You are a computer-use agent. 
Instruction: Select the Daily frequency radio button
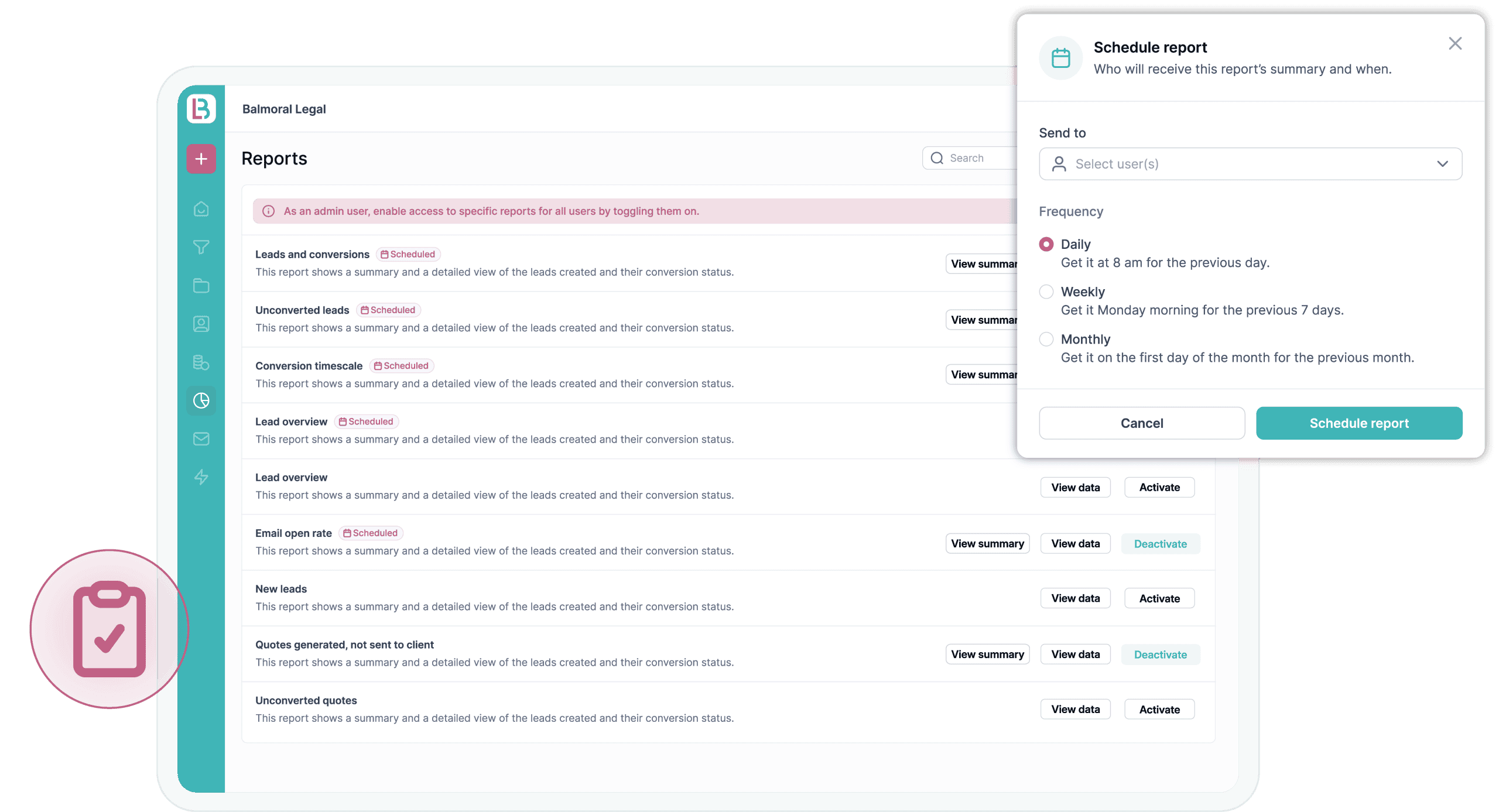coord(1046,244)
